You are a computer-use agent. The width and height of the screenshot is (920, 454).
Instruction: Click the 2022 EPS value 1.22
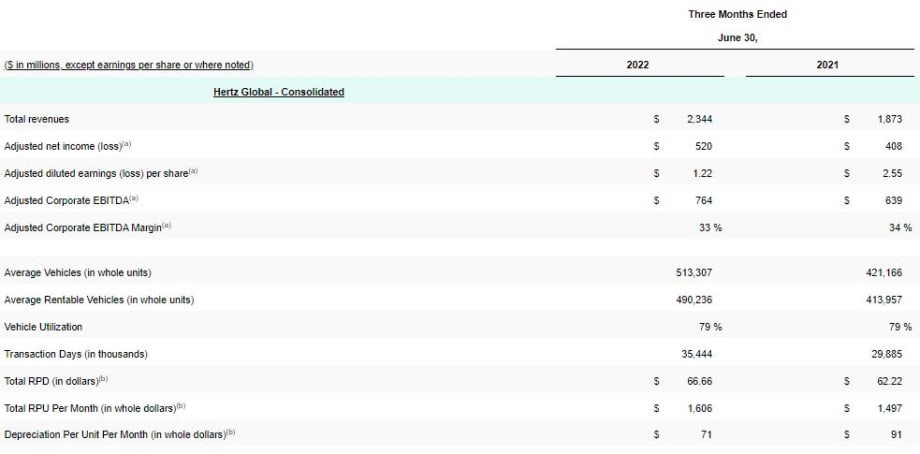pos(703,174)
